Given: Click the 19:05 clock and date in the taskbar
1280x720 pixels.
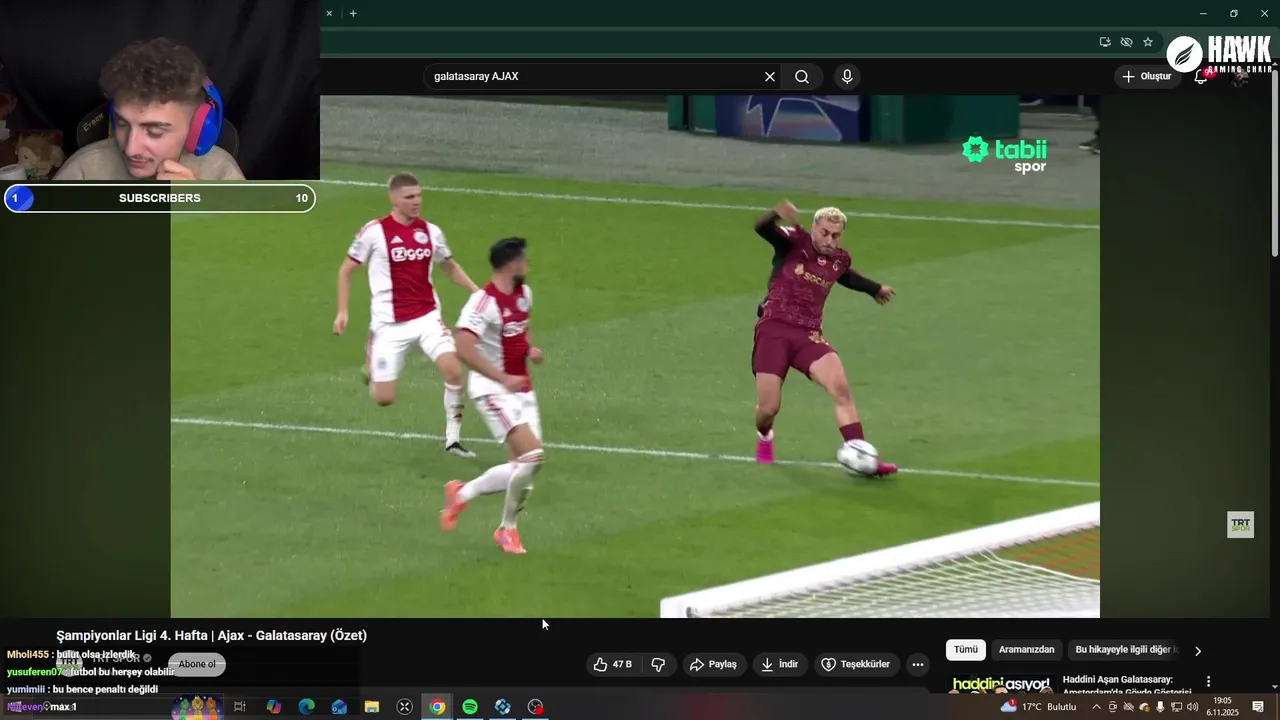Looking at the screenshot, I should (x=1222, y=707).
